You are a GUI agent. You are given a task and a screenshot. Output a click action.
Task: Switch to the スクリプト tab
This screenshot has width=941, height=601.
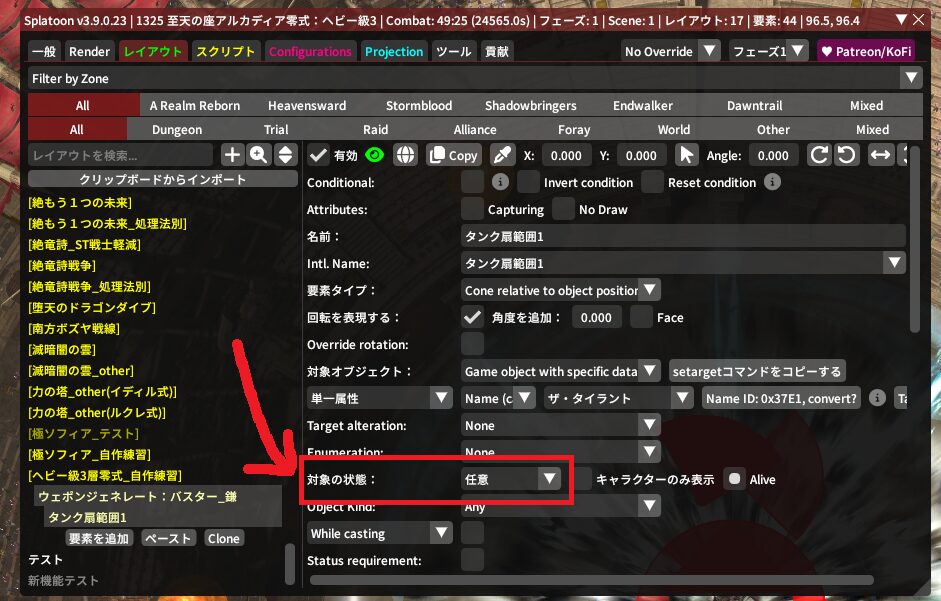tap(225, 51)
